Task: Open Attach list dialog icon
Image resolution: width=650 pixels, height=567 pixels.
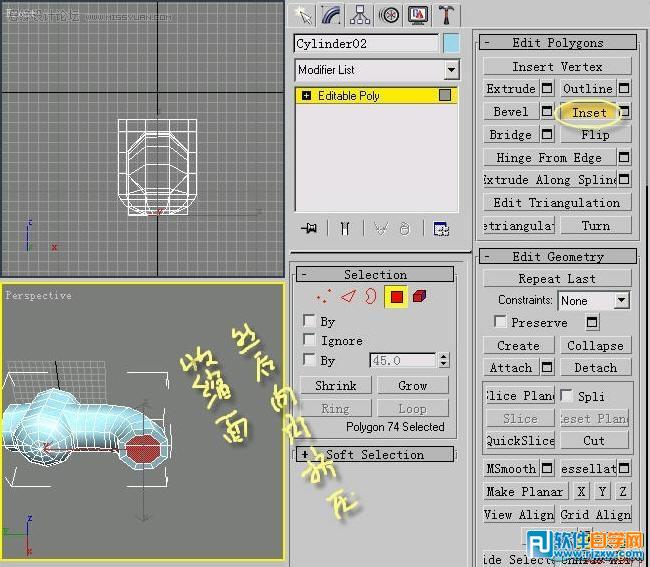Action: 547,367
